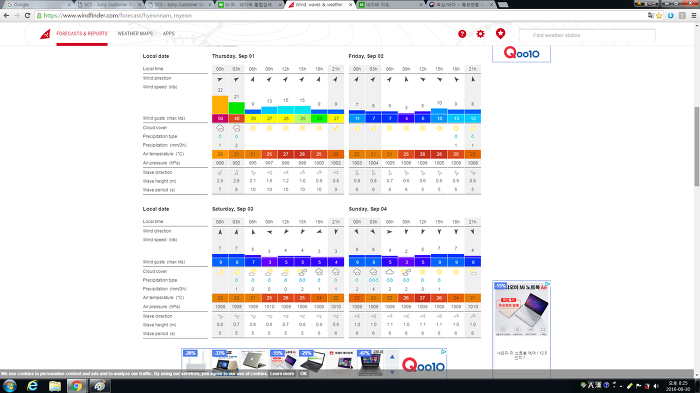The width and height of the screenshot is (700, 393).
Task: Reload the windfinder page
Action: coord(27,15)
